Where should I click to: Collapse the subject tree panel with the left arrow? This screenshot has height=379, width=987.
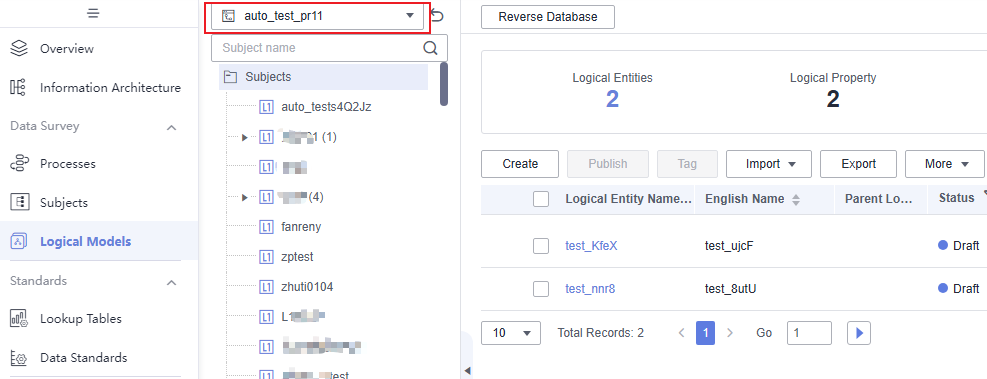click(x=467, y=370)
